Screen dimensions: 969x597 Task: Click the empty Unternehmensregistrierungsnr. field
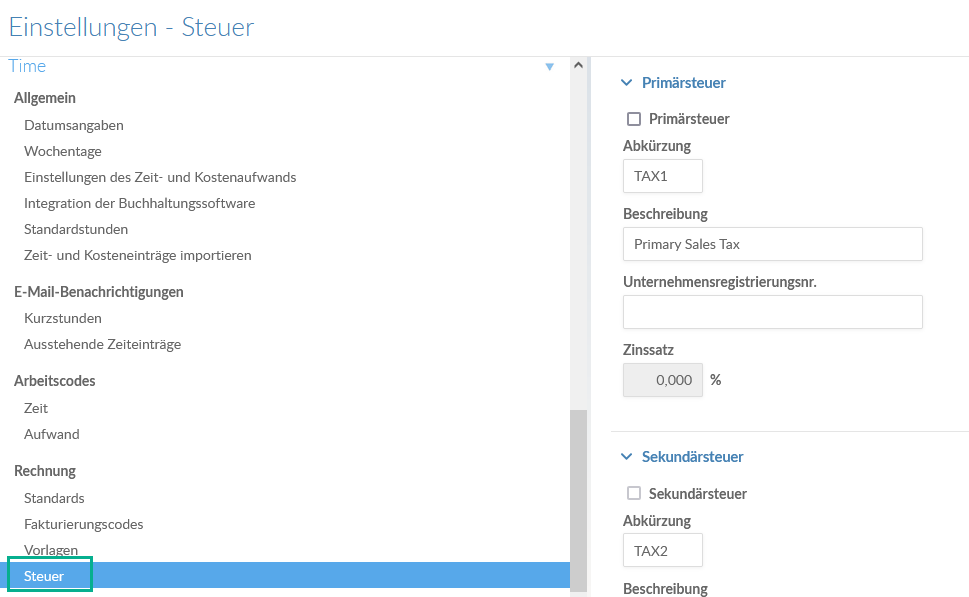(x=772, y=312)
